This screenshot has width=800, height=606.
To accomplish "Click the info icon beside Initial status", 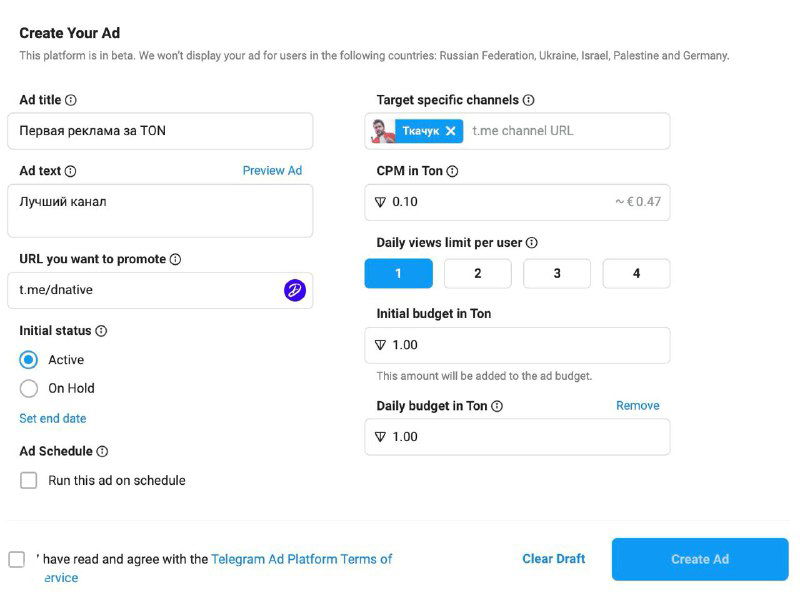I will [x=101, y=330].
